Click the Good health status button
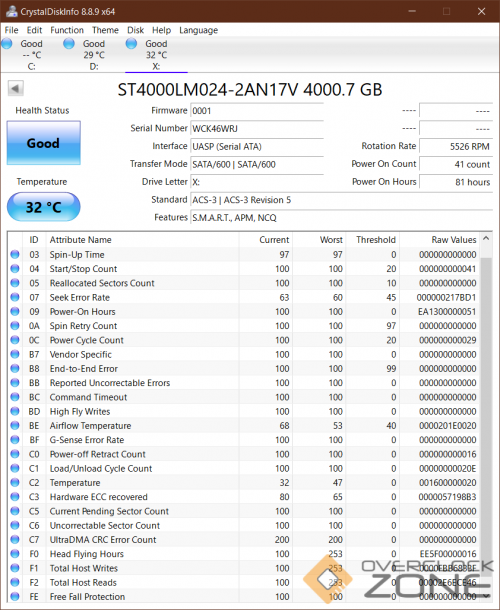This screenshot has height=610, width=500. 44,143
